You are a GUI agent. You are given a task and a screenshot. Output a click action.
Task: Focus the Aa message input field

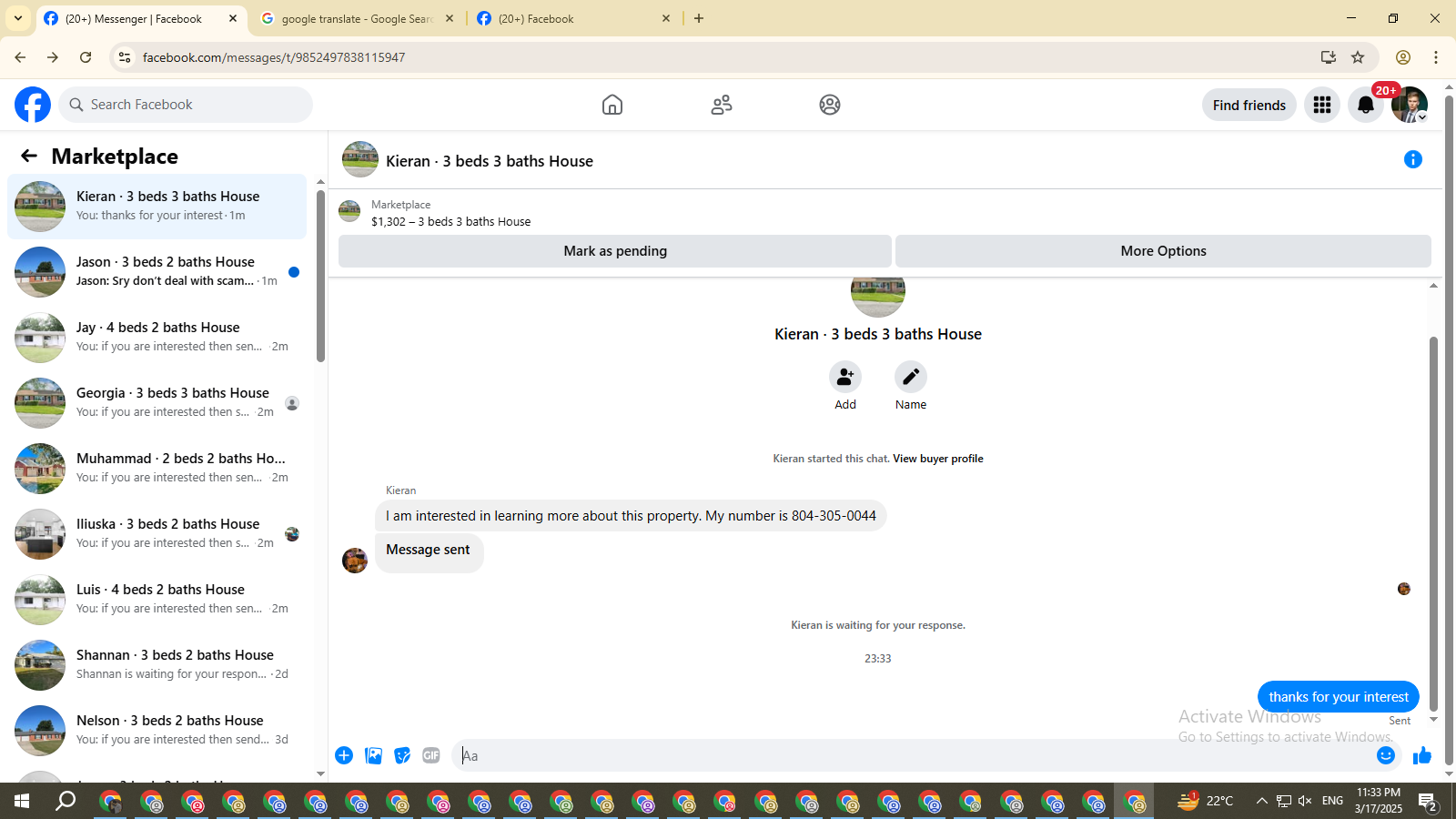point(913,755)
